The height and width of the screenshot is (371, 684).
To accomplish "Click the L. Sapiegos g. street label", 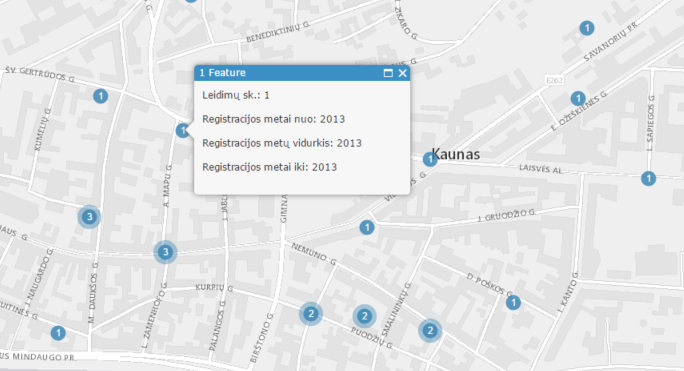I will (x=650, y=124).
